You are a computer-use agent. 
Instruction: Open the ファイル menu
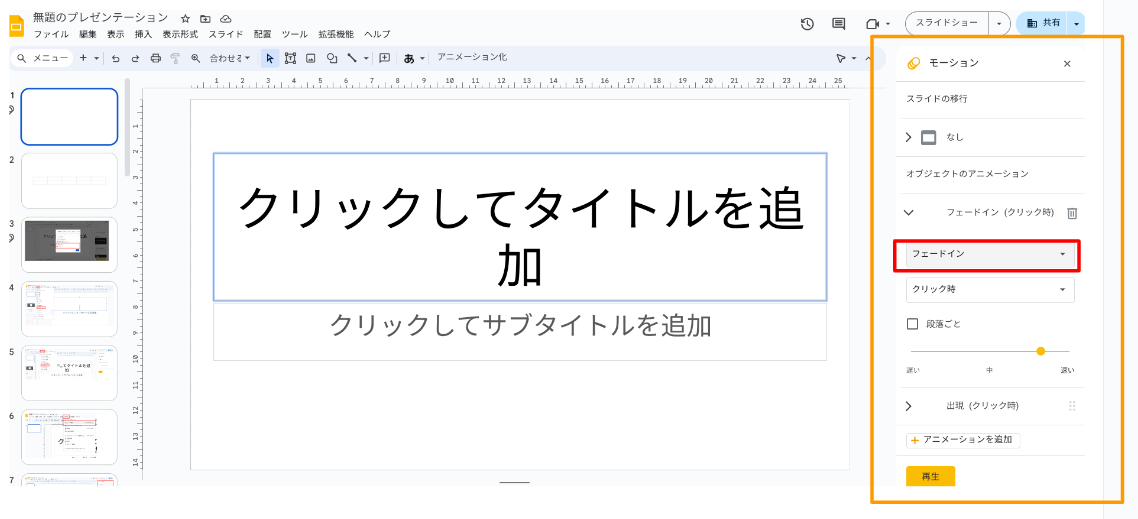tap(52, 34)
